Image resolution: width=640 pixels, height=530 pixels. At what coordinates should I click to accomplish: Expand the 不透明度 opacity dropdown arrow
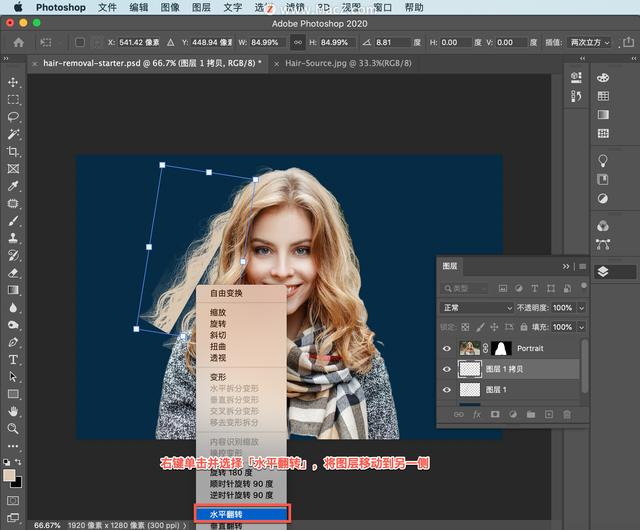[x=581, y=308]
